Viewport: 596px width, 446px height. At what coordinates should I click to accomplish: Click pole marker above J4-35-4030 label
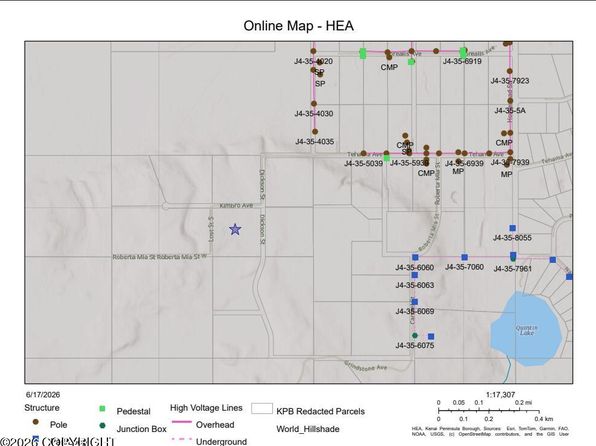coord(314,103)
